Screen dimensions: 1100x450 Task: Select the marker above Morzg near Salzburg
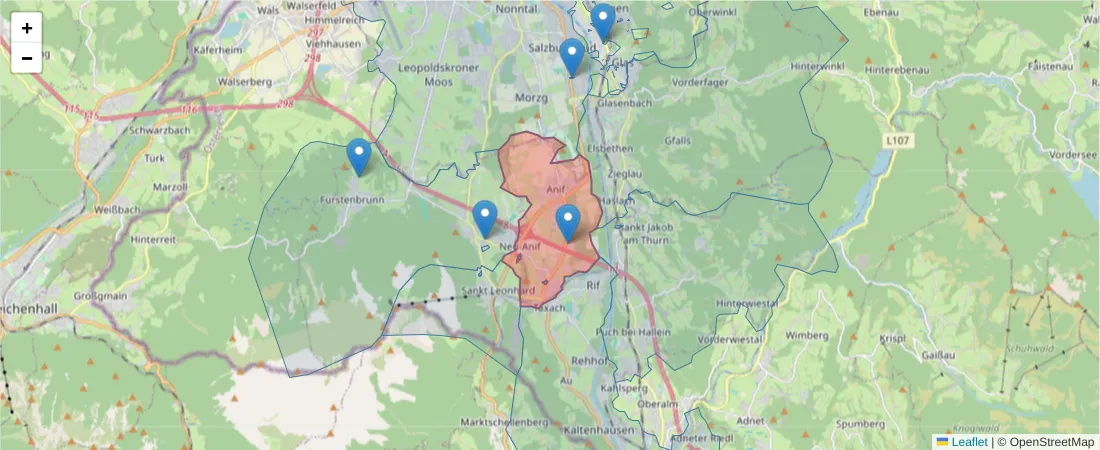coord(572,58)
